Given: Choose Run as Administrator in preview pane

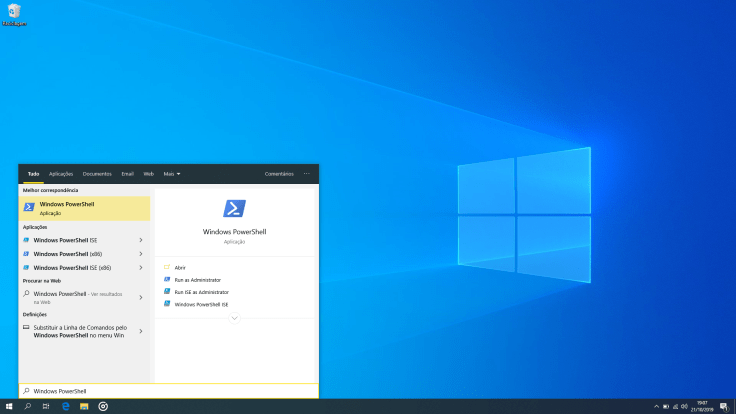Looking at the screenshot, I should [x=197, y=280].
